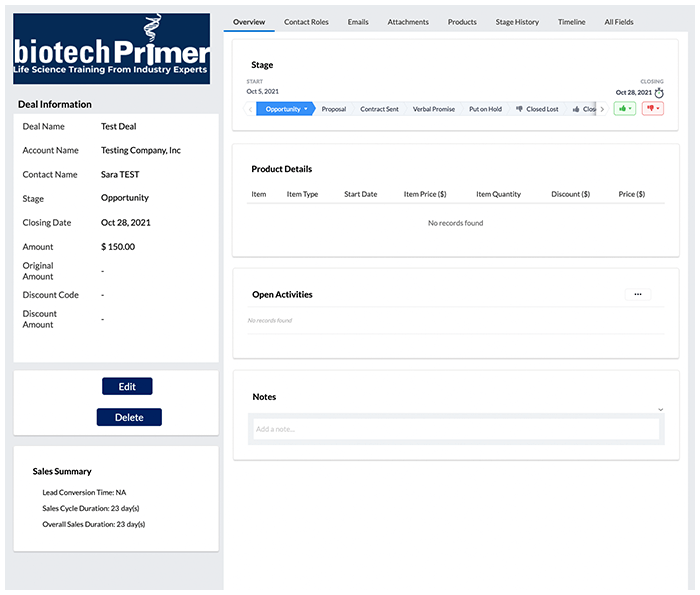This screenshot has width=700, height=595.
Task: Switch to the Products tab
Action: click(x=462, y=22)
